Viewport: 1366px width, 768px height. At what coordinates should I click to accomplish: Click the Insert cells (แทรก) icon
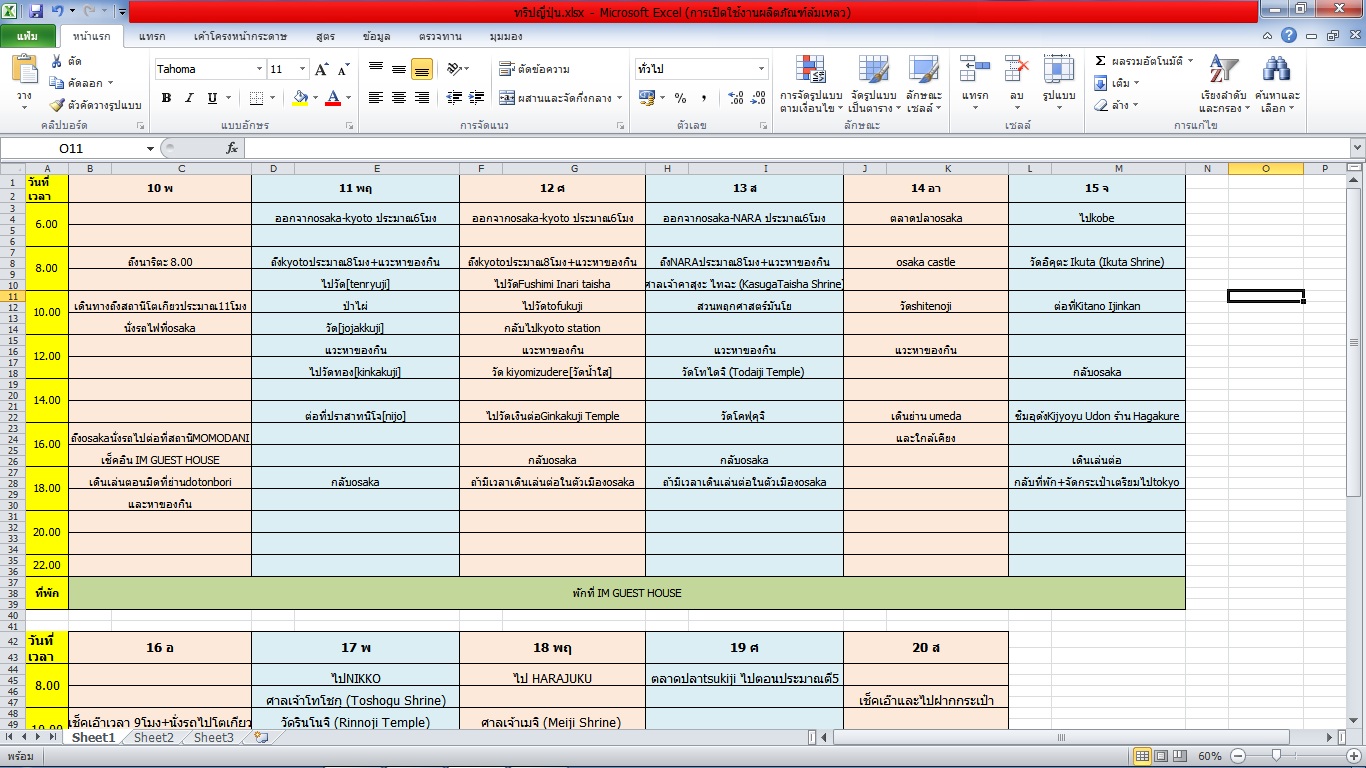click(975, 70)
